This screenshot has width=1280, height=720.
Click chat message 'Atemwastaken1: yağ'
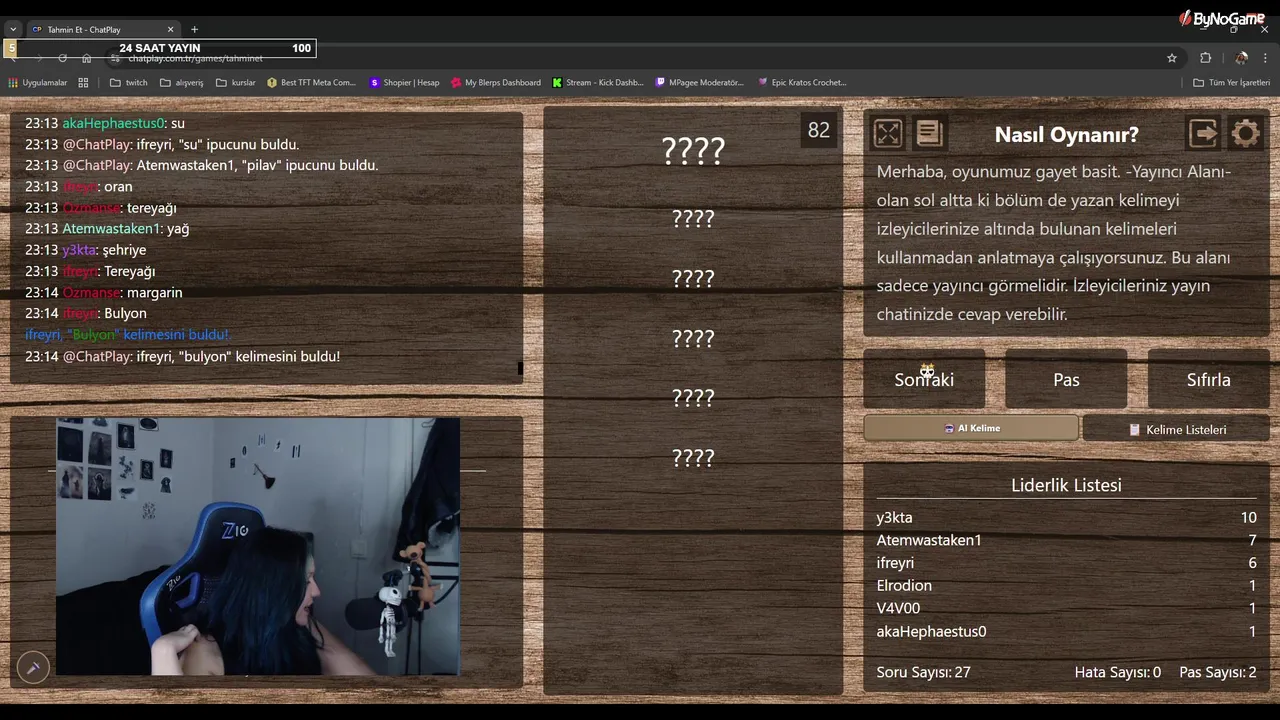pos(107,228)
